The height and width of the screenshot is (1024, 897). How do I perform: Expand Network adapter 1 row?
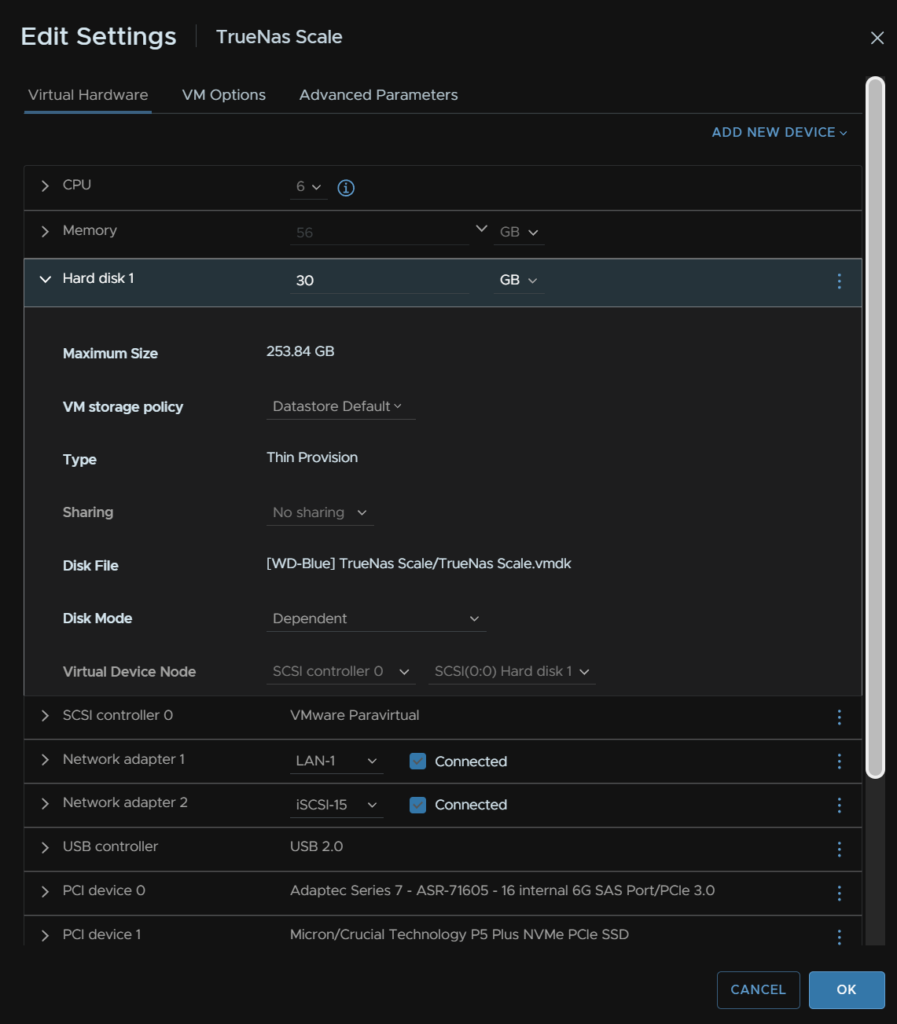coord(44,760)
